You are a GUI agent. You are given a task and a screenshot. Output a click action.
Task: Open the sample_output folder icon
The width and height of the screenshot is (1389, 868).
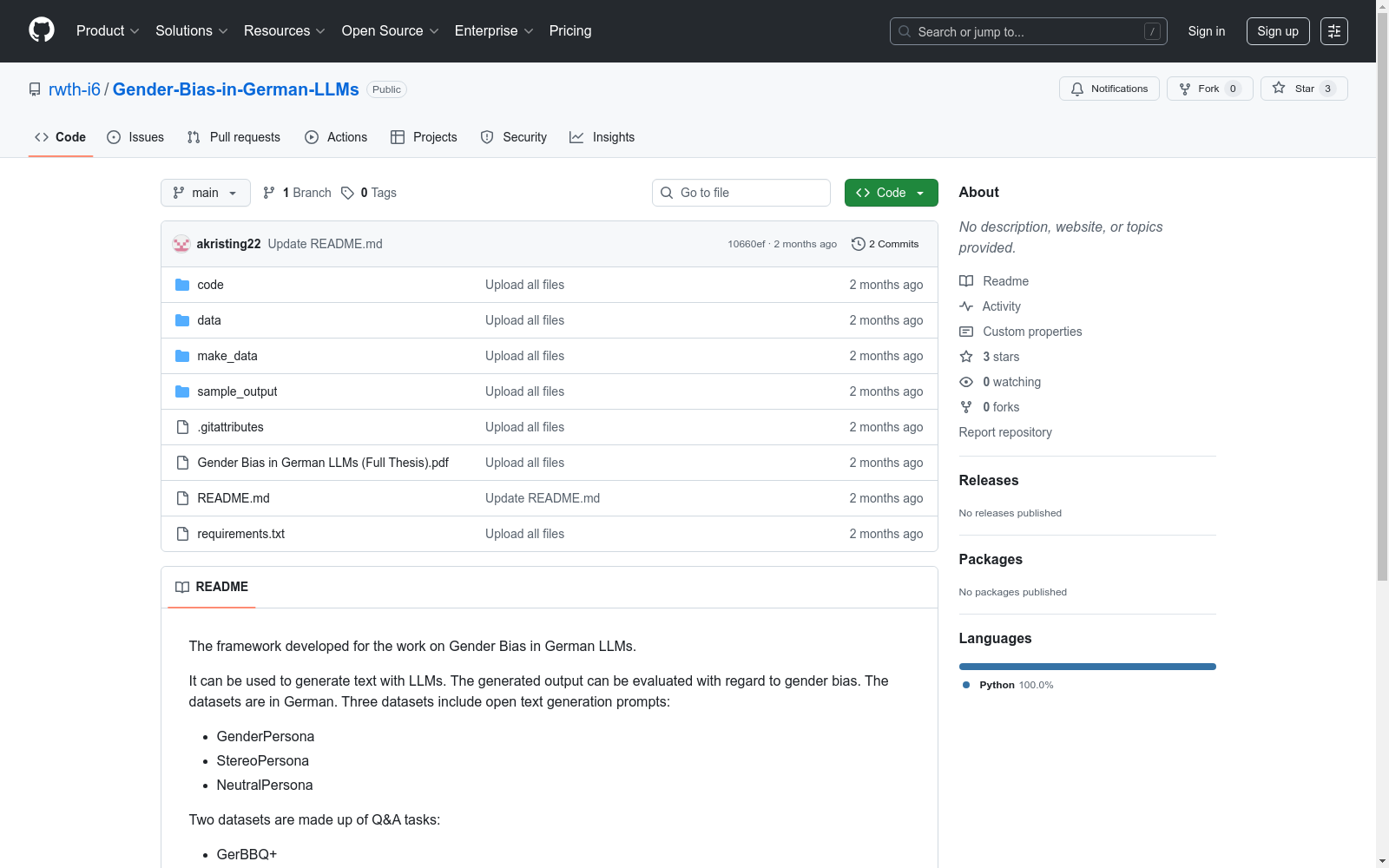pos(182,391)
